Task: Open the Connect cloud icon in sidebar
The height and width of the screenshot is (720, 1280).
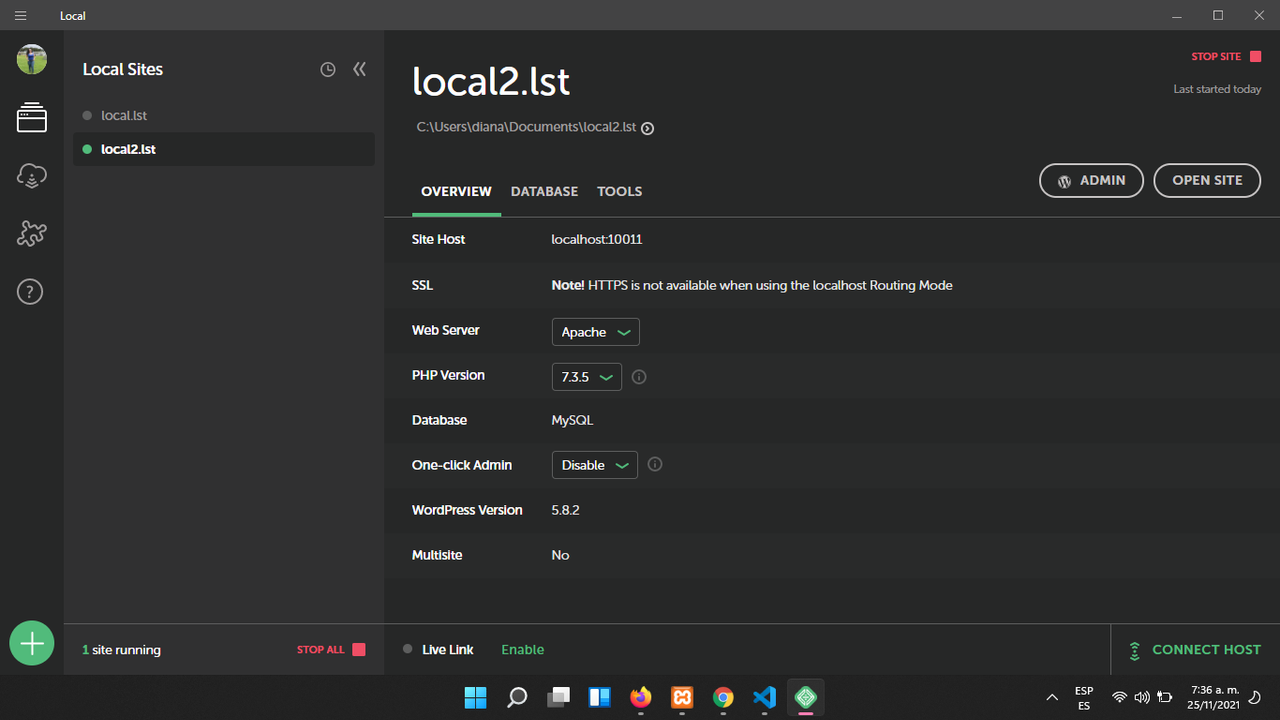Action: pos(32,177)
